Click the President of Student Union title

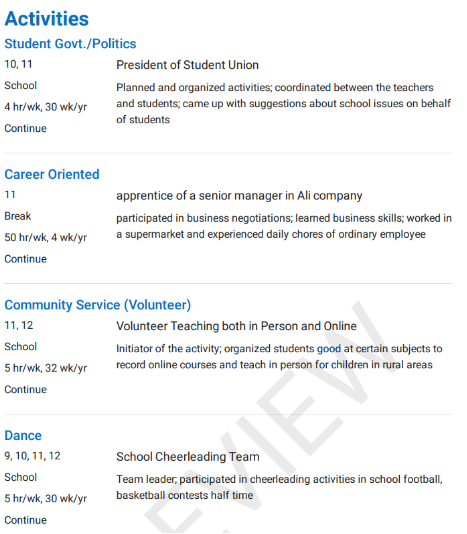point(187,65)
